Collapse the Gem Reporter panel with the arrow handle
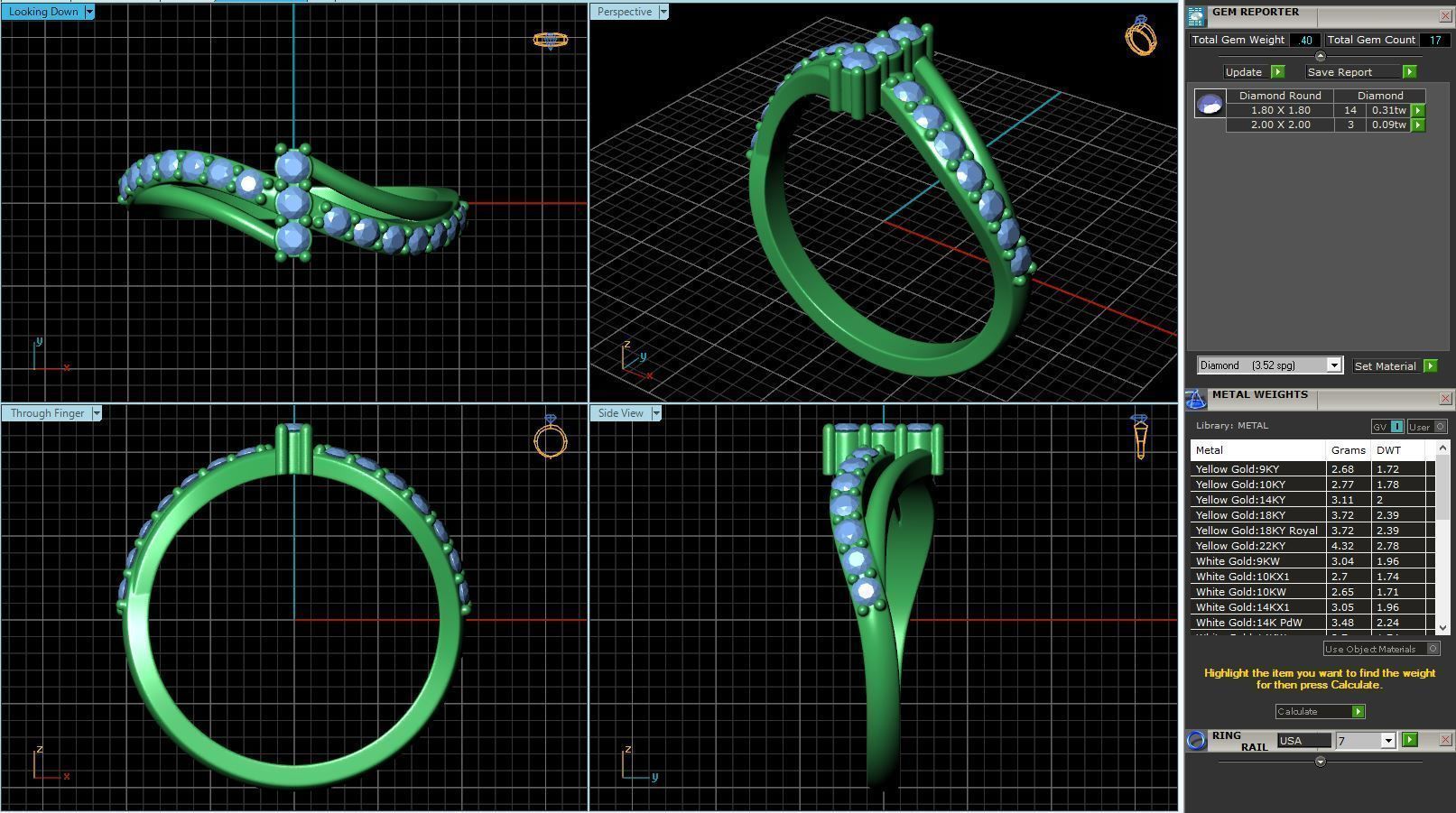Screen dimensions: 1456x813 [1321, 56]
